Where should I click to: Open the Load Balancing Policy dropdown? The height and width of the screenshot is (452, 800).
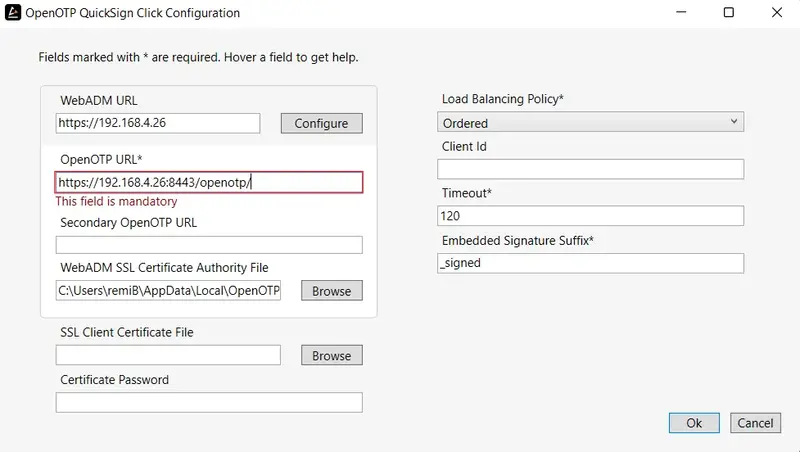tap(590, 122)
